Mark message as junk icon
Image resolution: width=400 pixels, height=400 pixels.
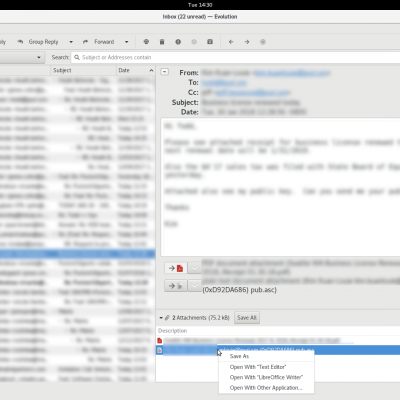pos(178,42)
